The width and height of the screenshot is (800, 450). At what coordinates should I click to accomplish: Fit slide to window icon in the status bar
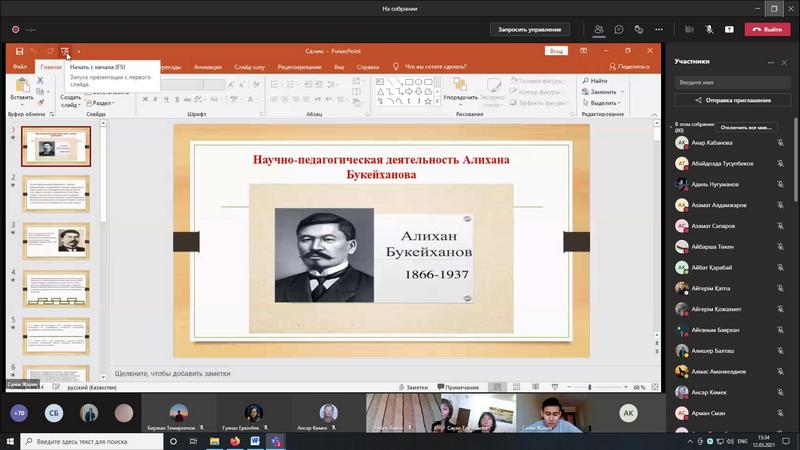coord(655,387)
